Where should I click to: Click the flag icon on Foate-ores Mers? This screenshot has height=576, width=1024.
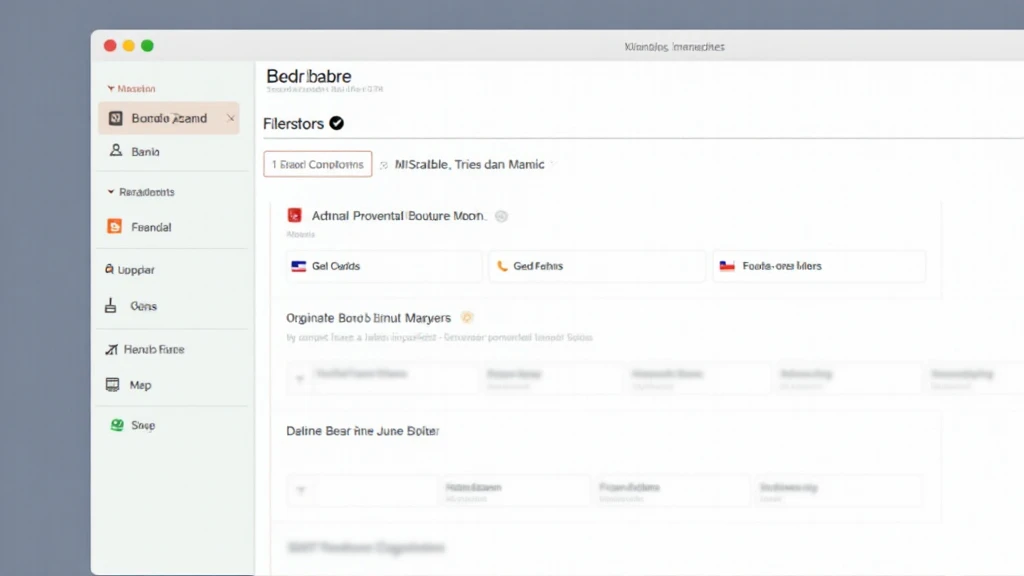tap(727, 266)
